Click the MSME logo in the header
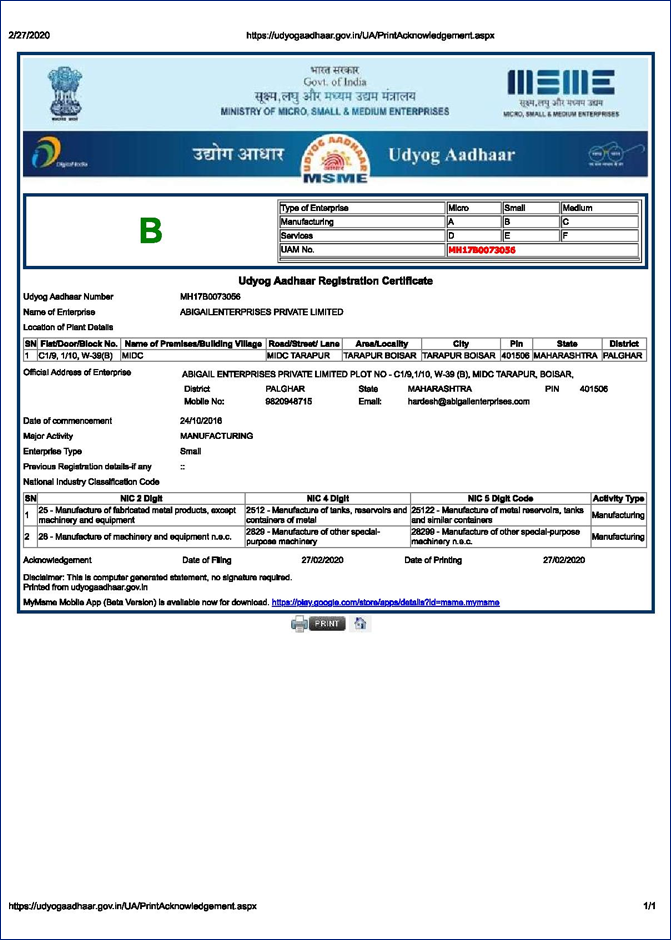This screenshot has height=940, width=671. (561, 92)
